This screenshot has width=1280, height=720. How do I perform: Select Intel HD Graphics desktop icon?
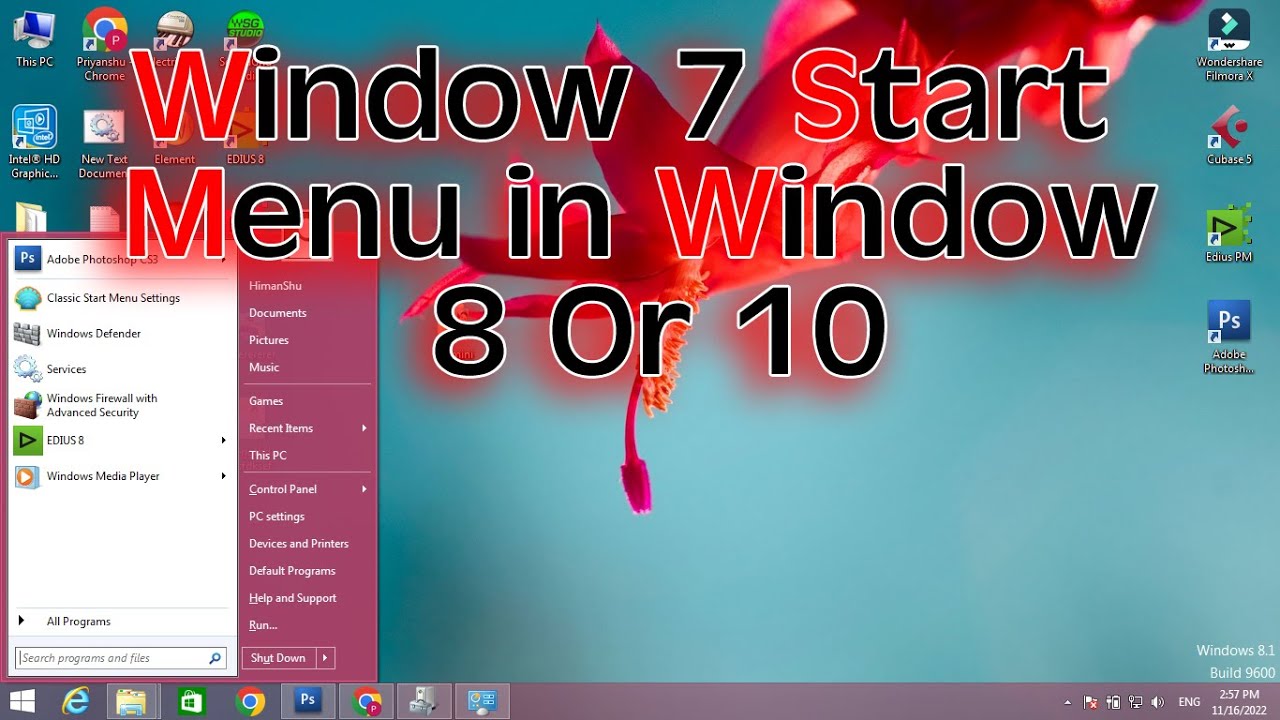(35, 142)
